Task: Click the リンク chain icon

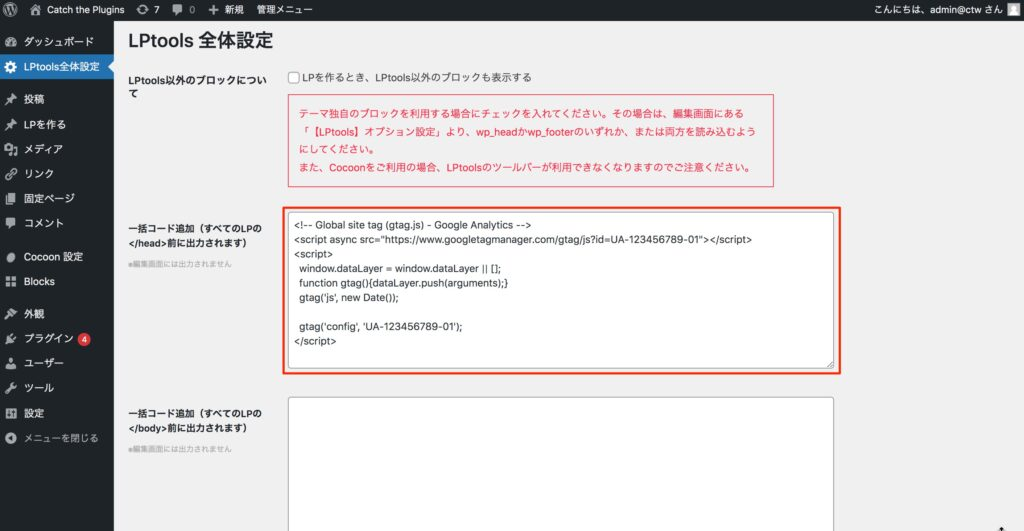Action: [10, 174]
